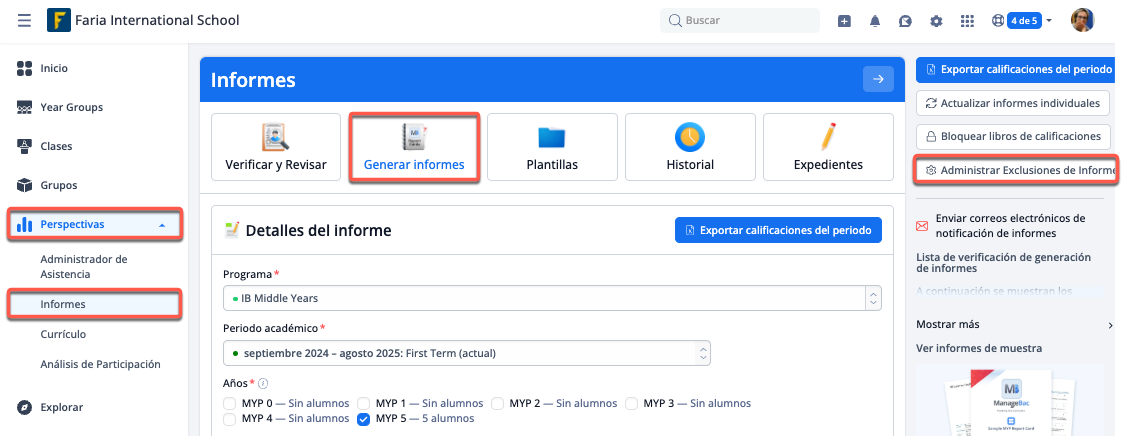The image size is (1122, 436).
Task: Open the help chat icon
Action: (905, 21)
